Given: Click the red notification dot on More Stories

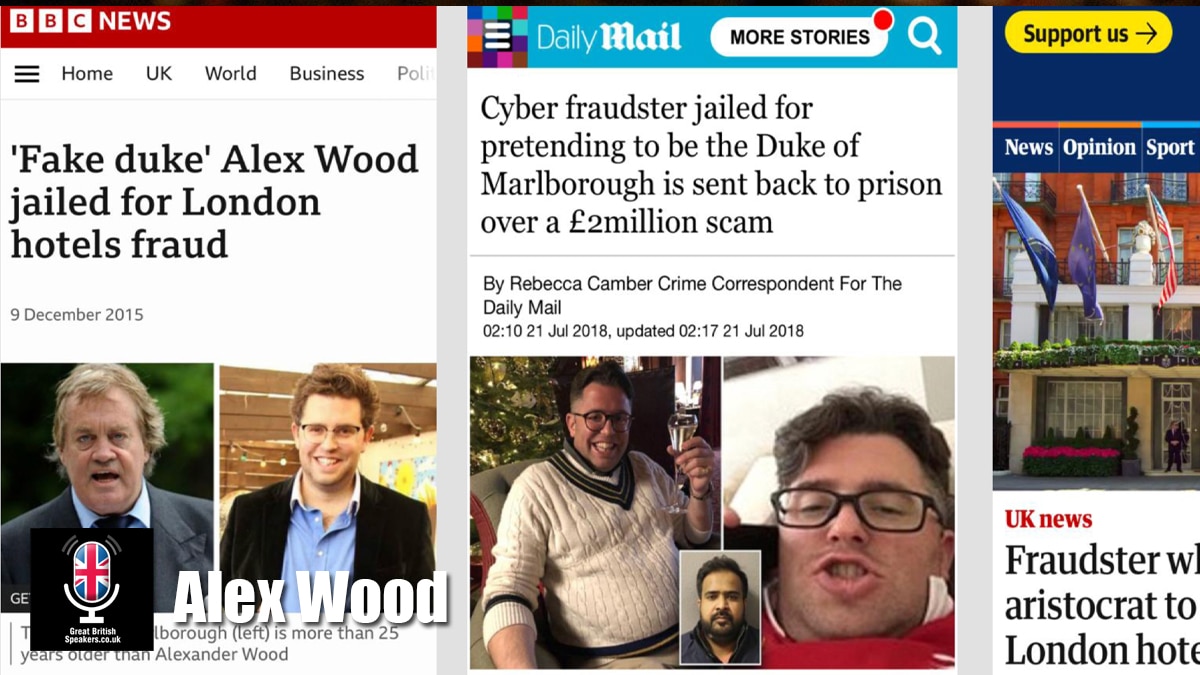Looking at the screenshot, I should point(882,19).
